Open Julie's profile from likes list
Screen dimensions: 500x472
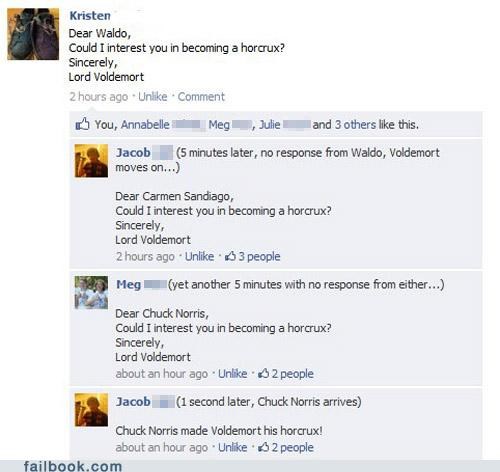[270, 125]
